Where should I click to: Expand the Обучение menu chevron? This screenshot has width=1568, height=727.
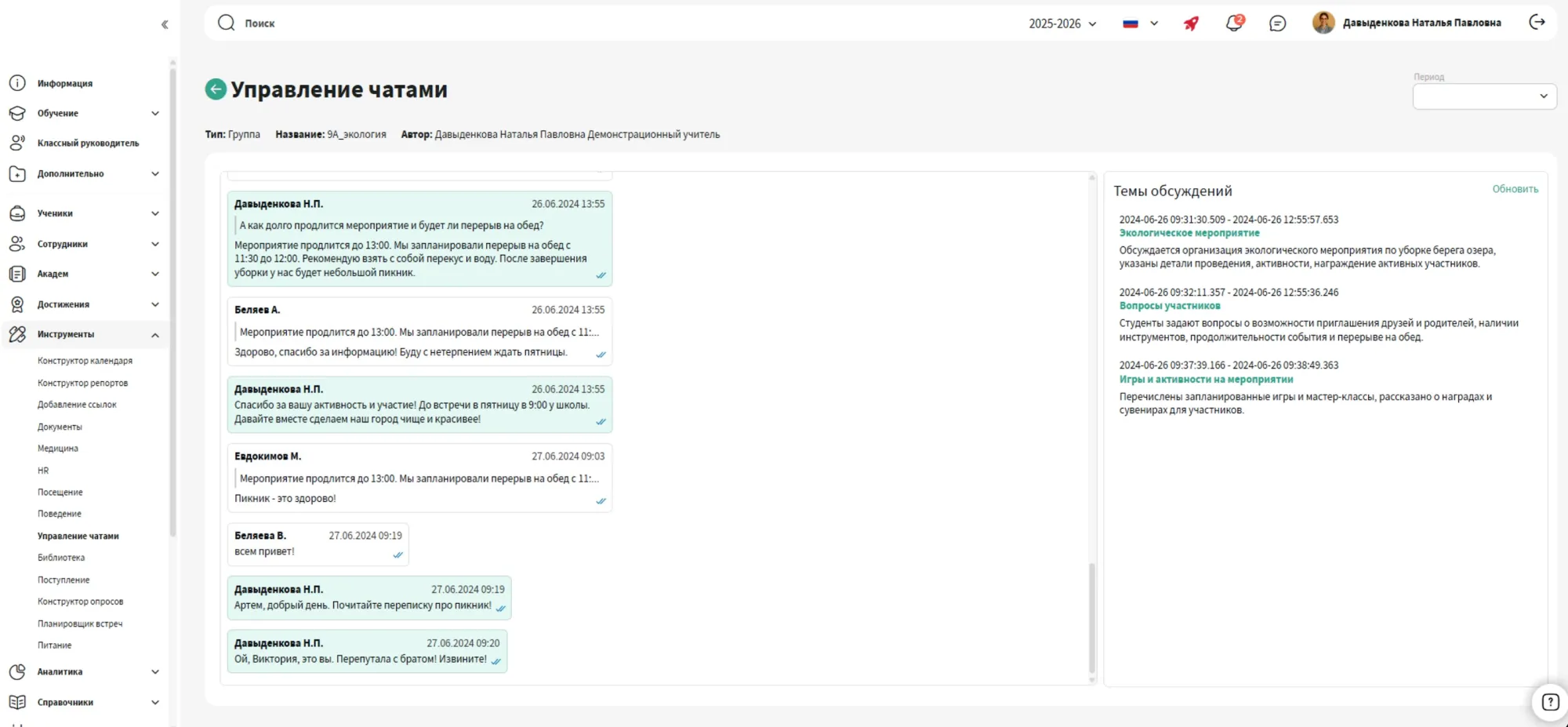point(155,114)
